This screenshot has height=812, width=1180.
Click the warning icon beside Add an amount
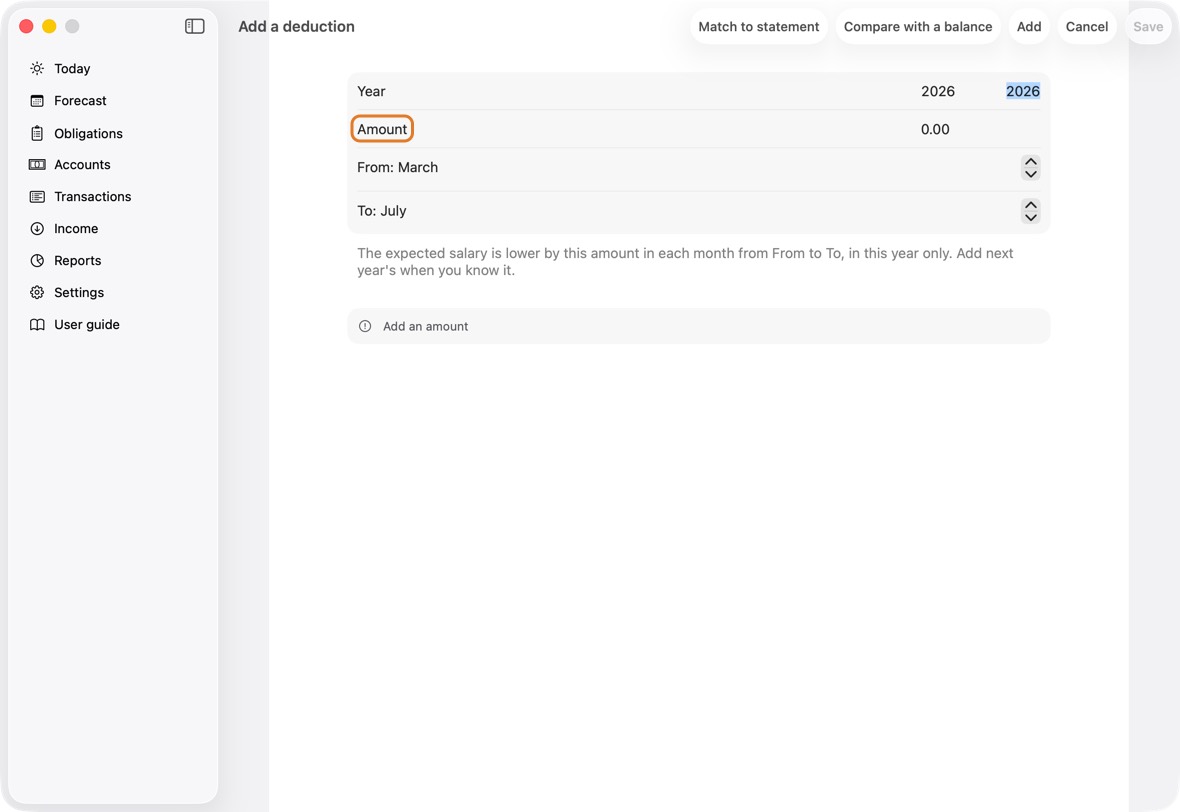pyautogui.click(x=365, y=326)
